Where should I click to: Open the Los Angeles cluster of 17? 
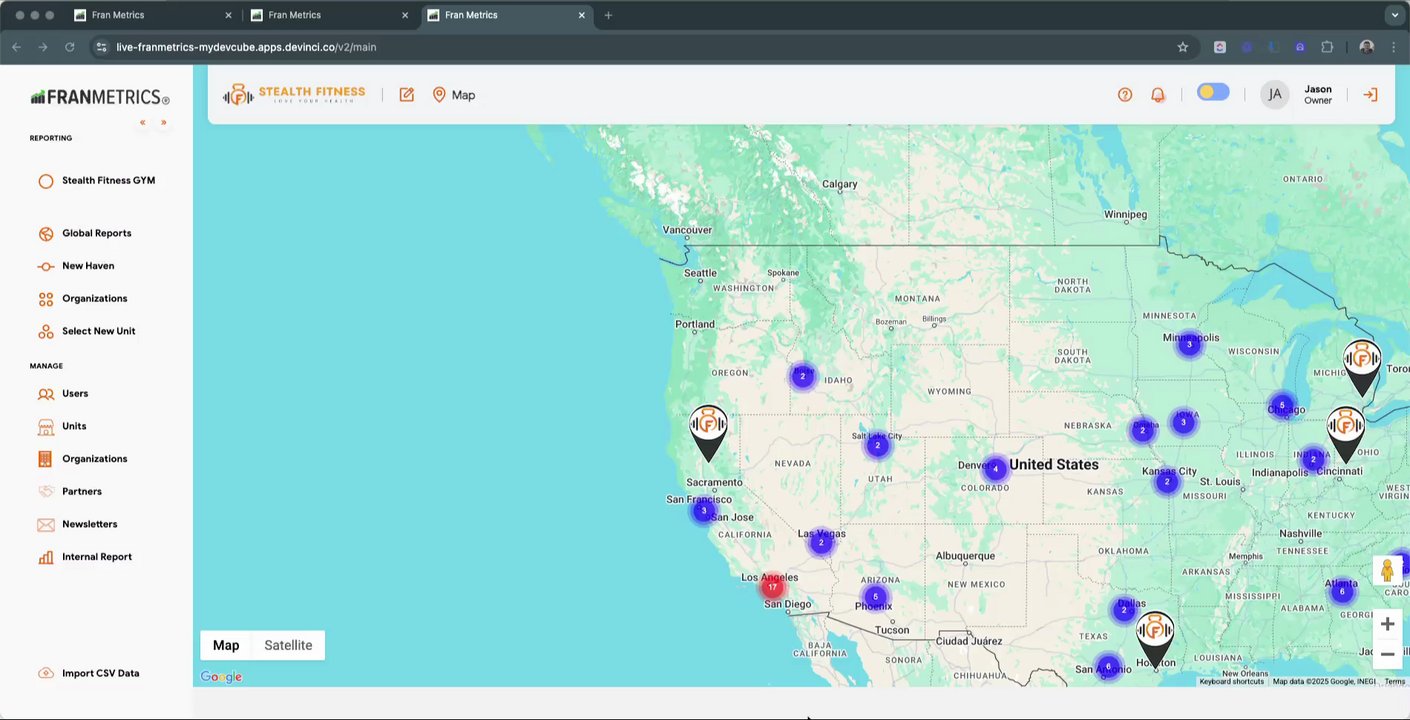772,587
